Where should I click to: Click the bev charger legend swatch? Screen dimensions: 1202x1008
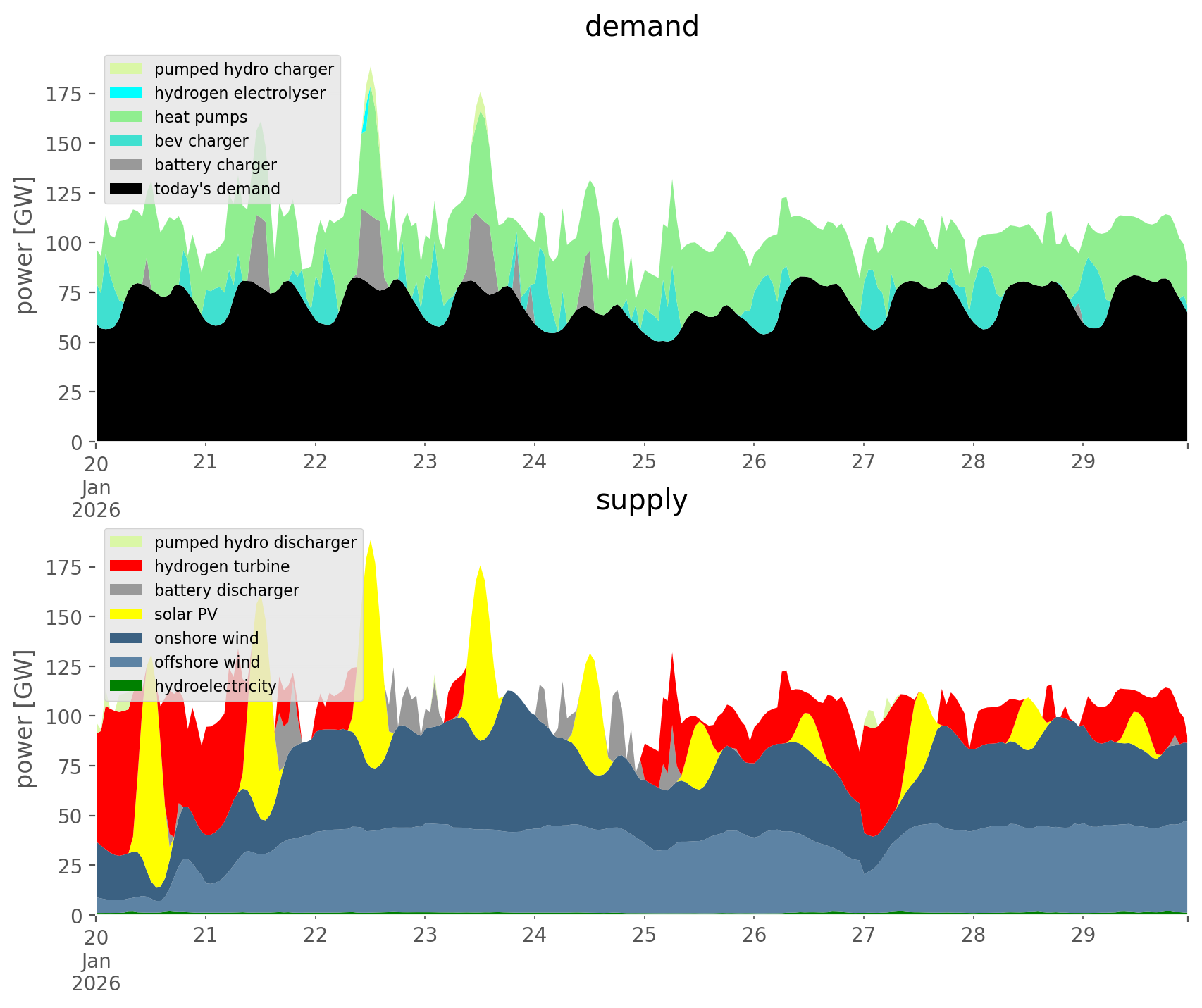[126, 141]
